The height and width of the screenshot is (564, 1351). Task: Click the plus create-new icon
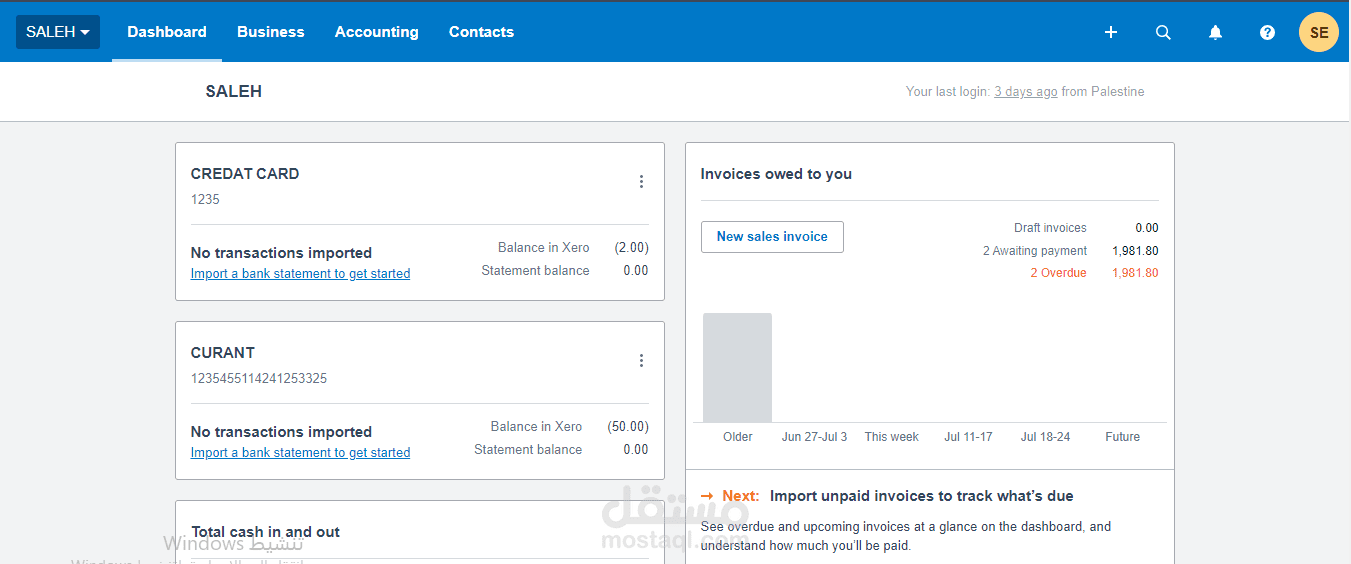1111,32
